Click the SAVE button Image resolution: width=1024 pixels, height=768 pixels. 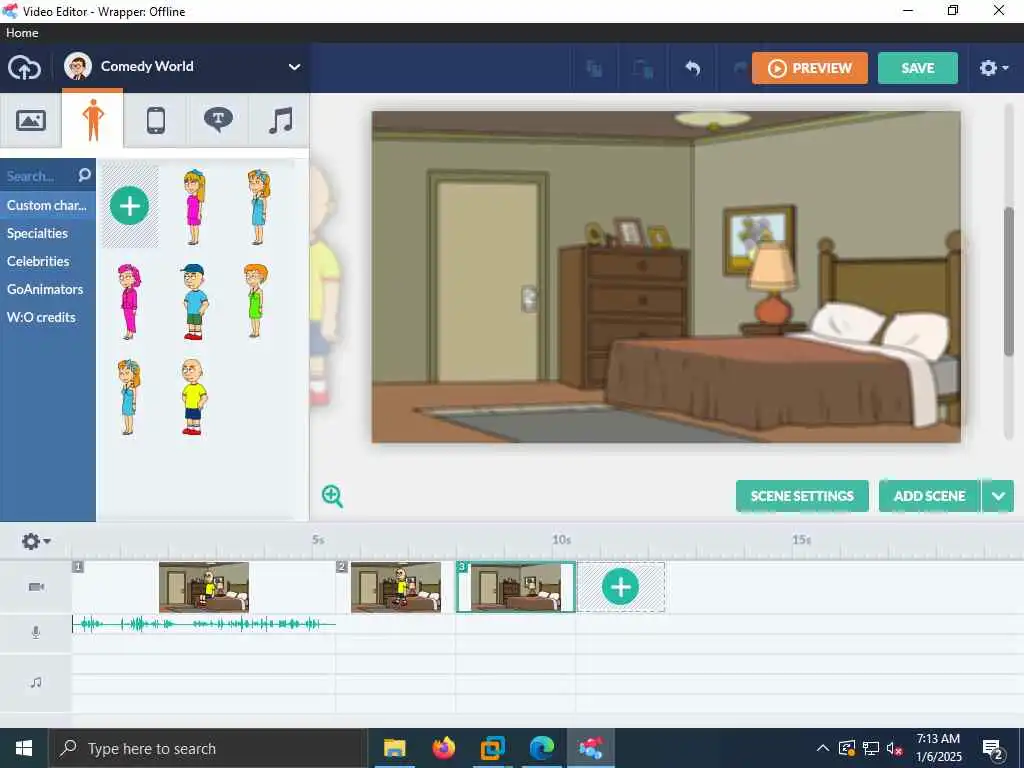918,68
